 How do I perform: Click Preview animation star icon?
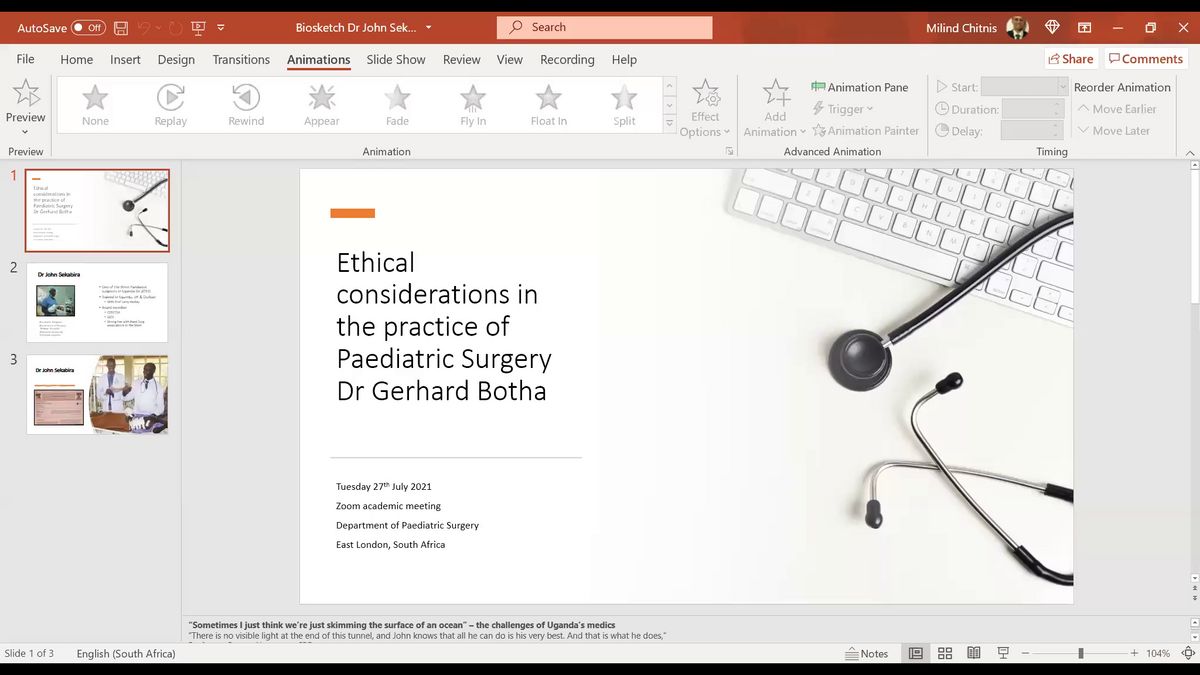[x=26, y=95]
